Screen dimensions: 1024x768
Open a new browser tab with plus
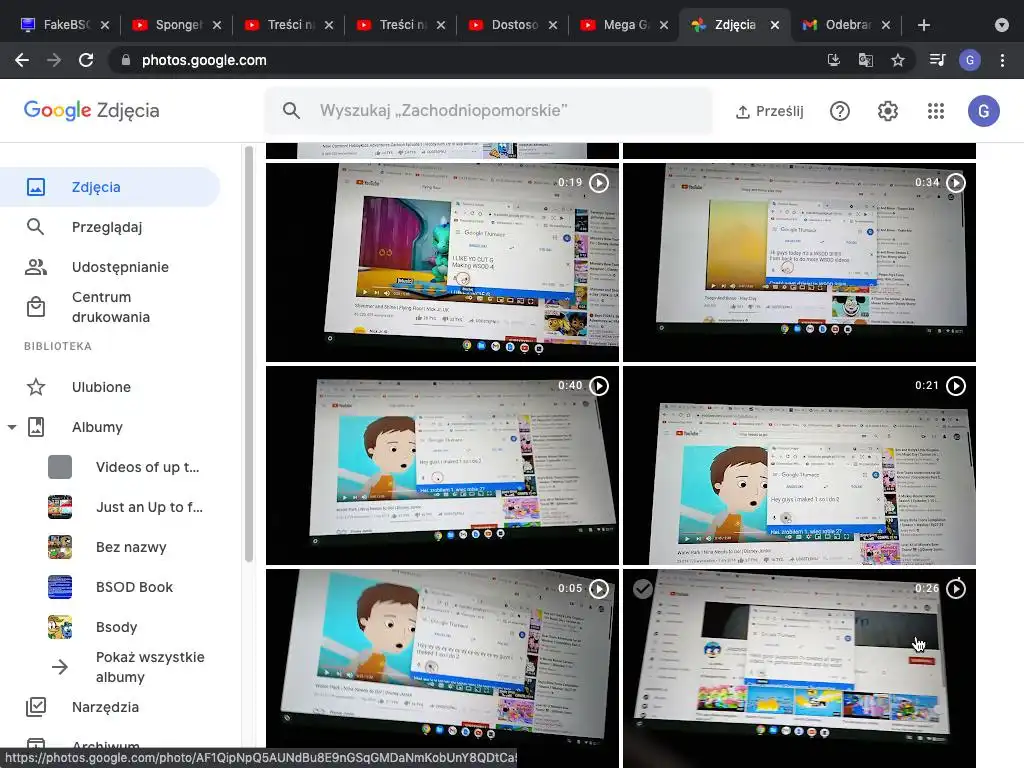point(923,25)
